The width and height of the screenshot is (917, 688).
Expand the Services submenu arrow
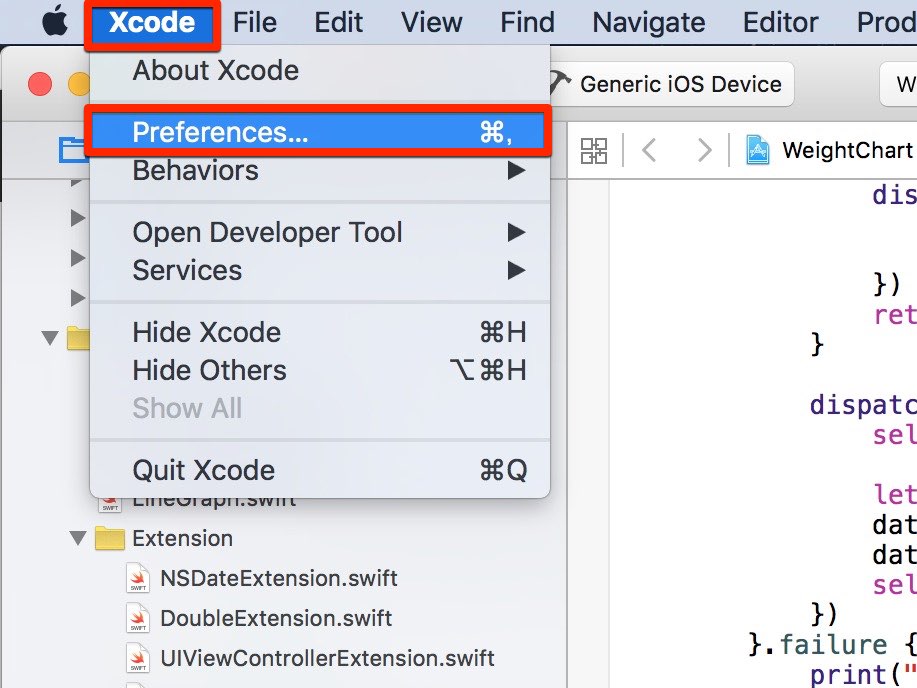pyautogui.click(x=516, y=271)
